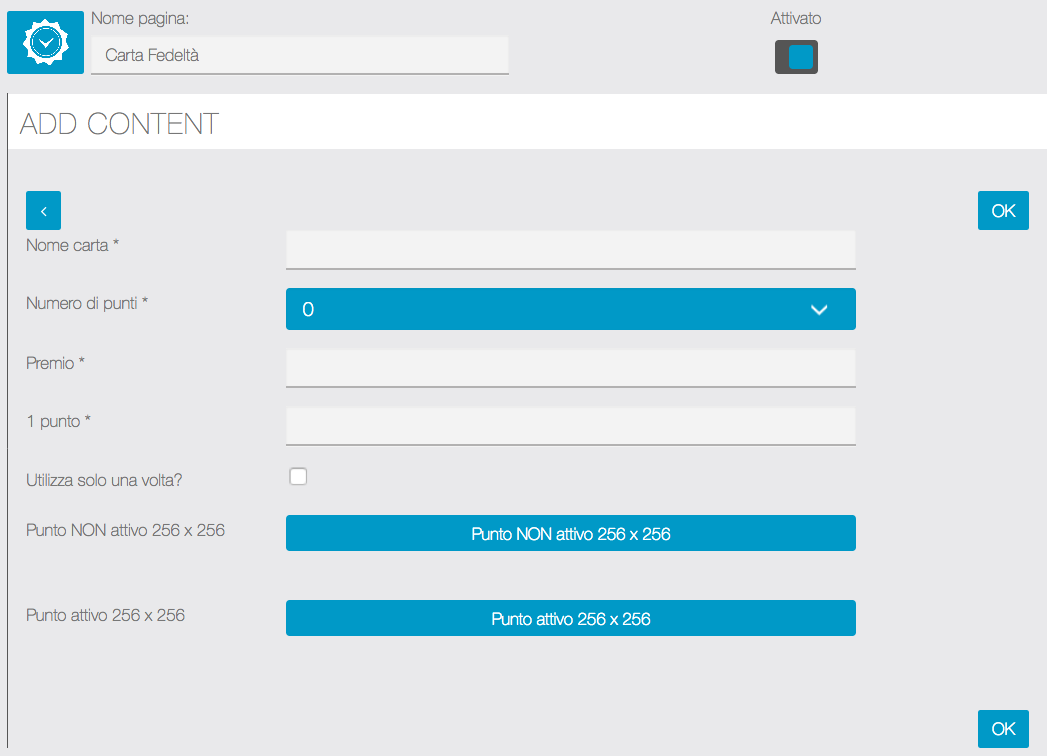Go back using the left chevron button

pos(43,211)
